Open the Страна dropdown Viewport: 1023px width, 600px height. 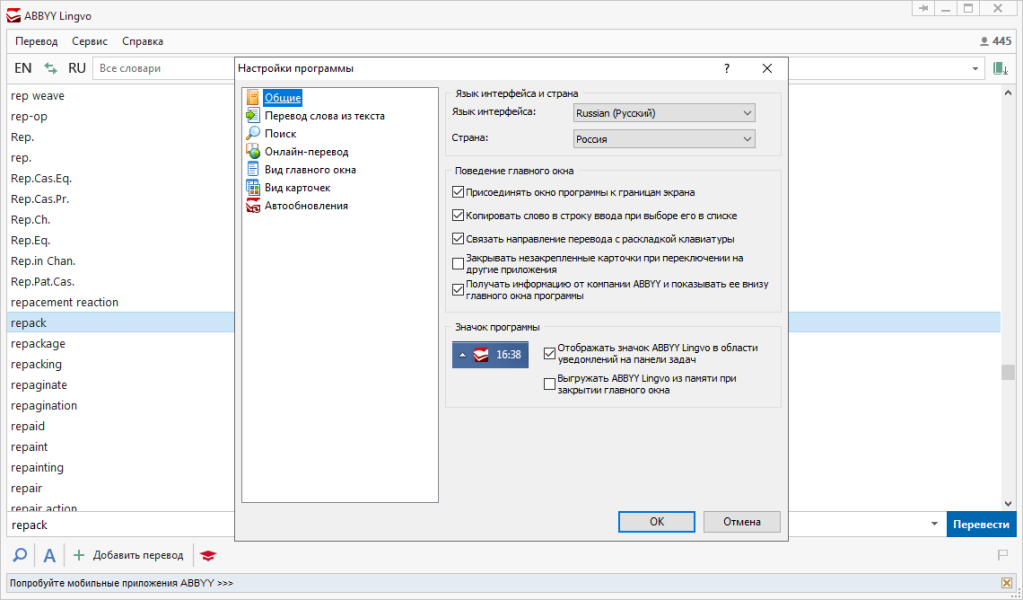click(664, 139)
